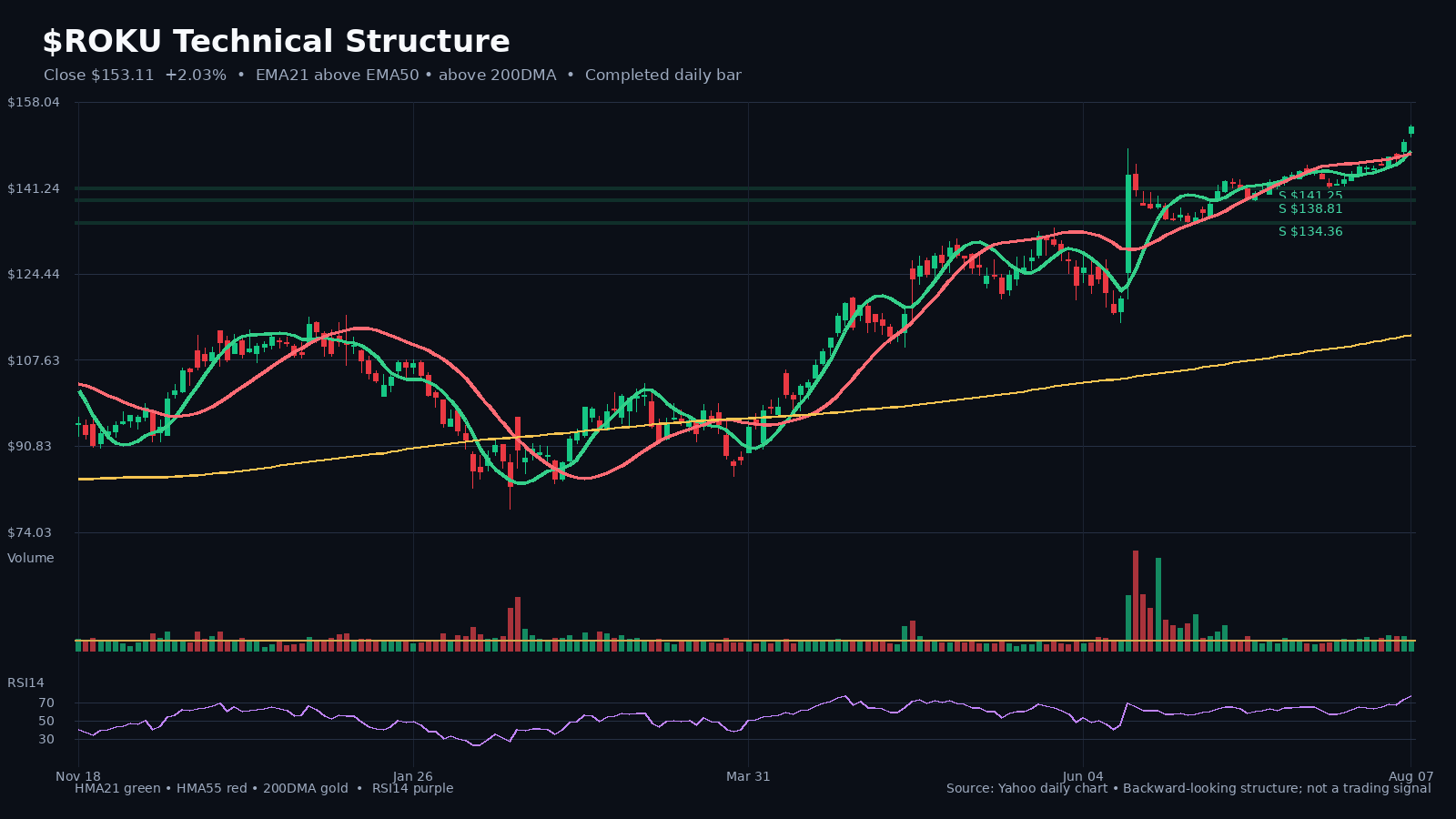1456x819 pixels.
Task: Click the "HMA21 green" legend entry
Action: (117, 788)
